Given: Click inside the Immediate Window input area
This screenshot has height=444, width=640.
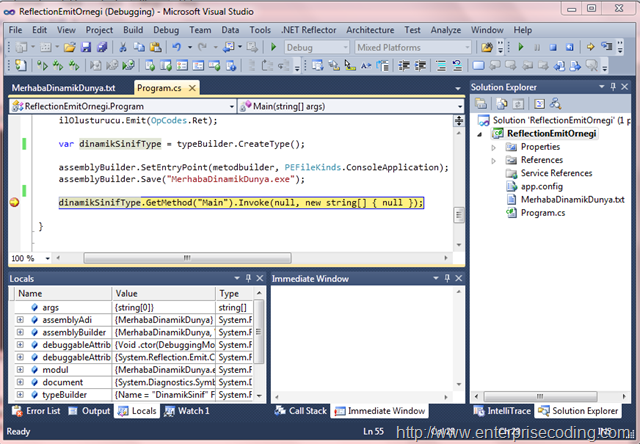Looking at the screenshot, I should 363,339.
